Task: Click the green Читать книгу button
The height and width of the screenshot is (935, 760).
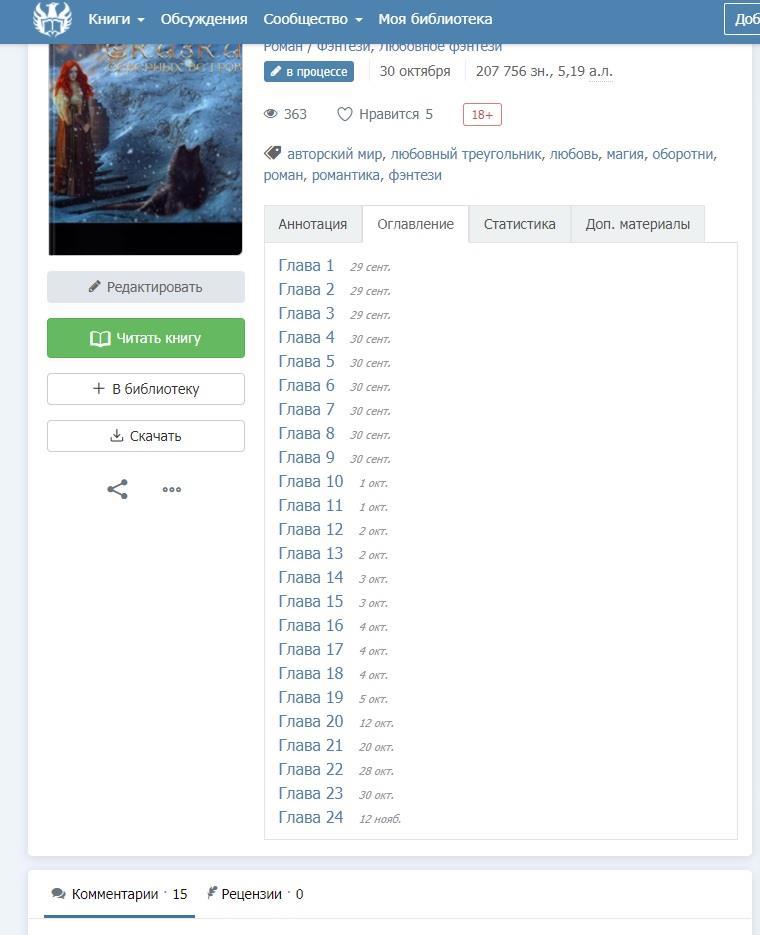Action: click(146, 338)
